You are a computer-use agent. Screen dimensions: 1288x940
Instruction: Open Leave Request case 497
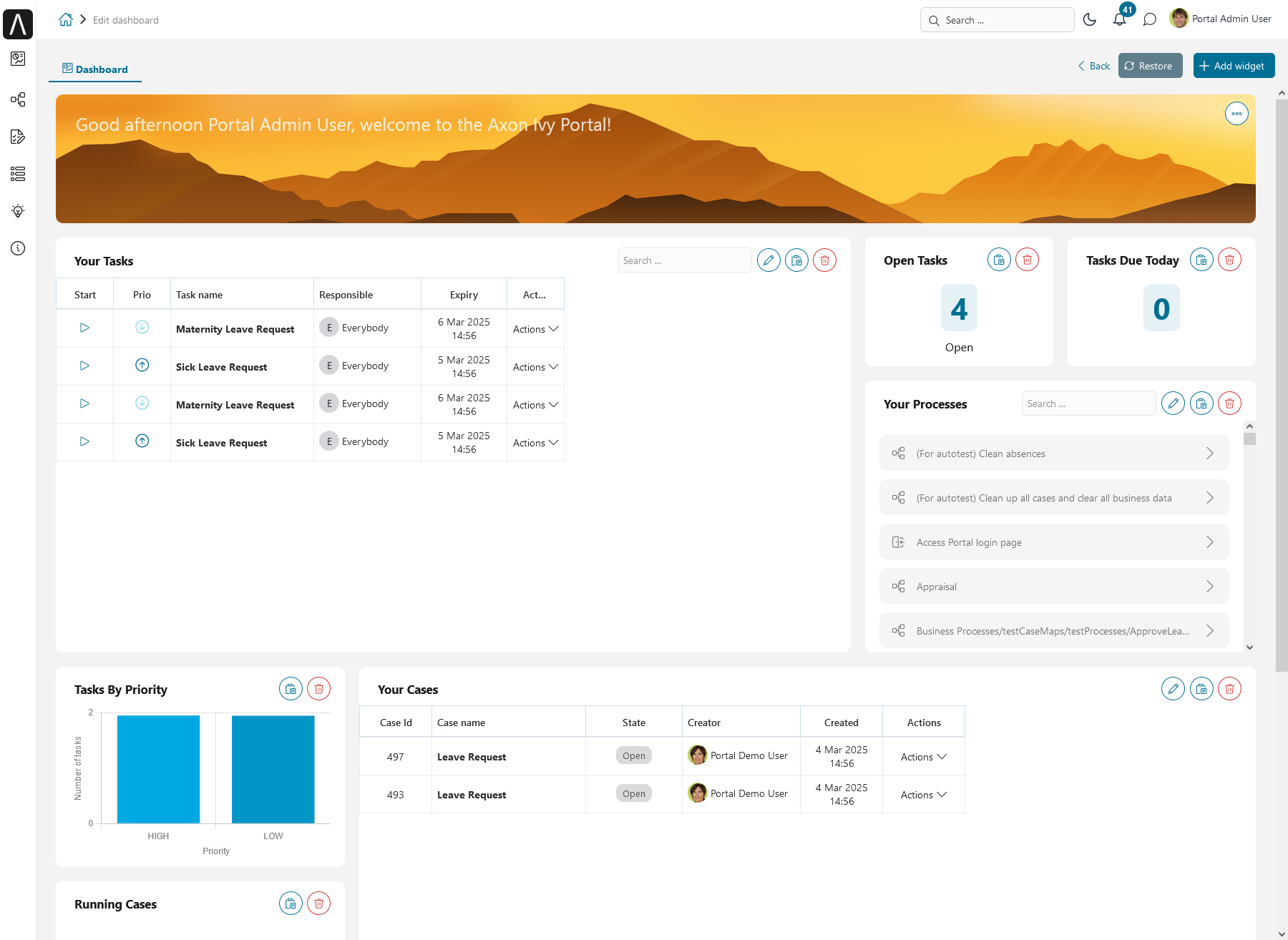coord(472,757)
